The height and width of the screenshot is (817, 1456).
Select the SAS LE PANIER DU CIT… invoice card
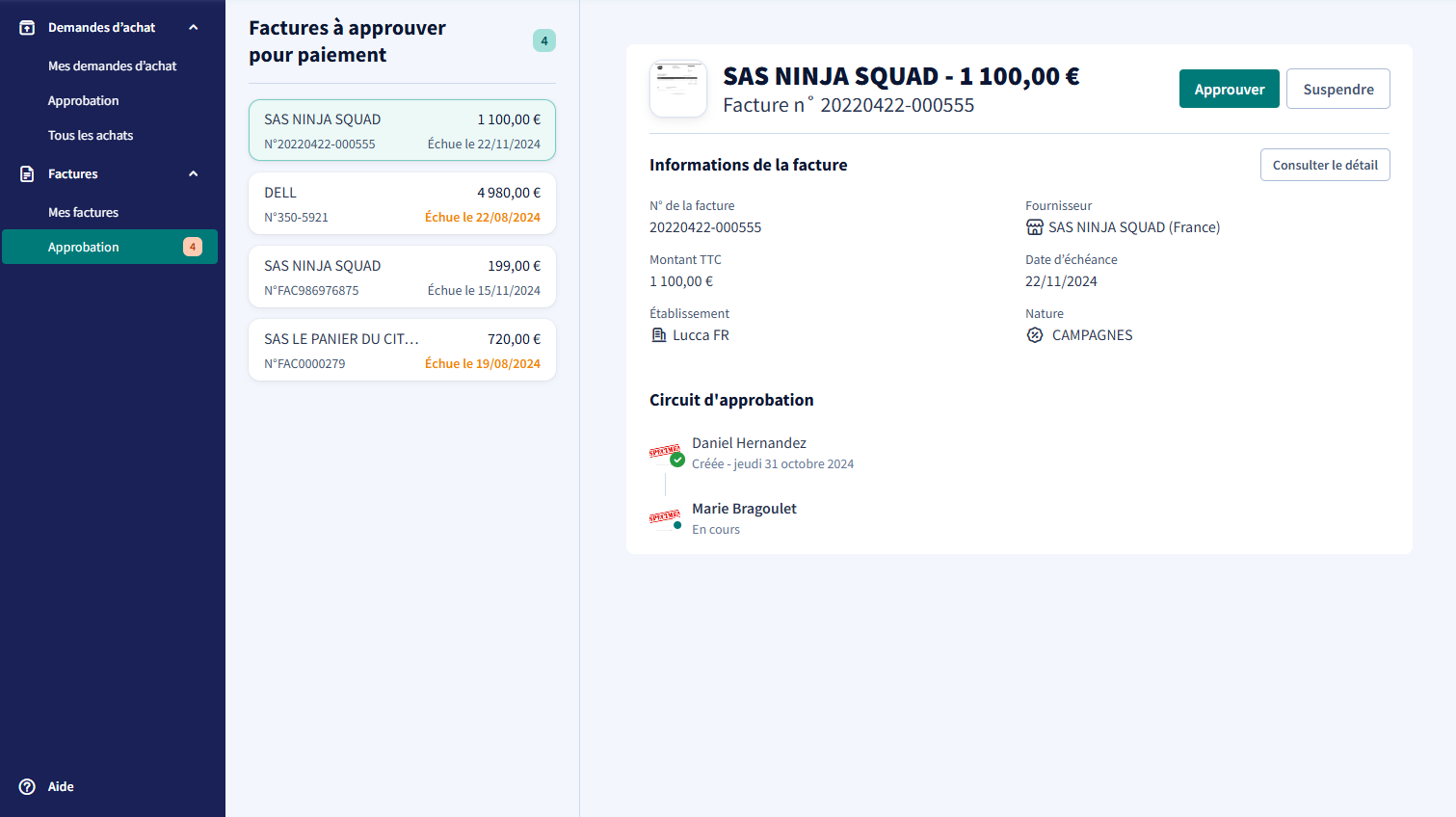coord(402,350)
